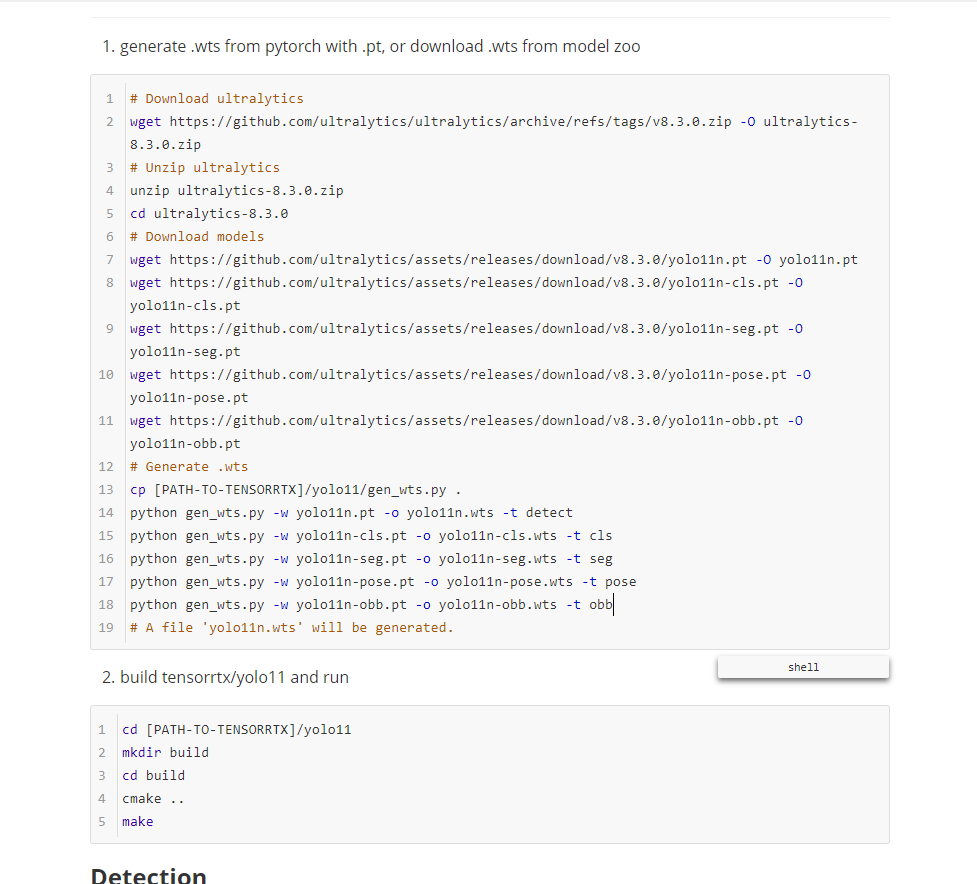Click the '# Generate .wts' comment line
Image resolution: width=977 pixels, height=884 pixels.
(189, 466)
